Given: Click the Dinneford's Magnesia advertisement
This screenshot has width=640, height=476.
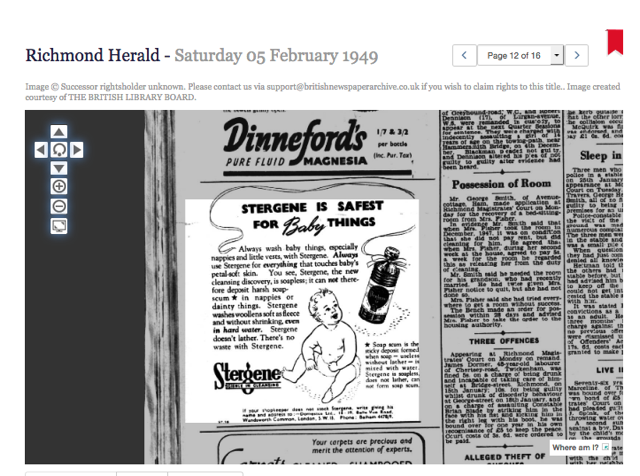Looking at the screenshot, I should pyautogui.click(x=318, y=145).
